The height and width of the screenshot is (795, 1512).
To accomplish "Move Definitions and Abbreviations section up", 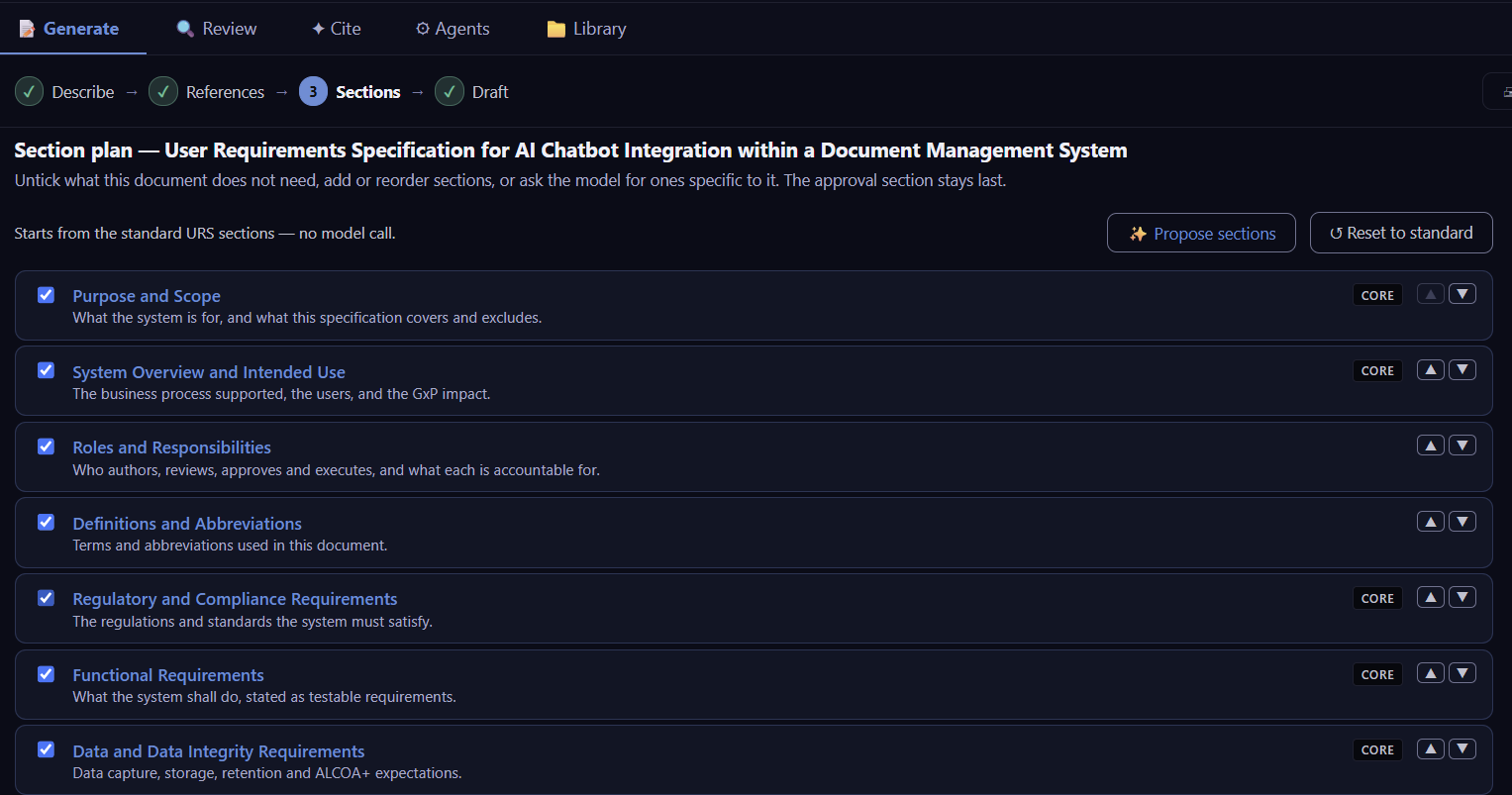I will pos(1430,521).
